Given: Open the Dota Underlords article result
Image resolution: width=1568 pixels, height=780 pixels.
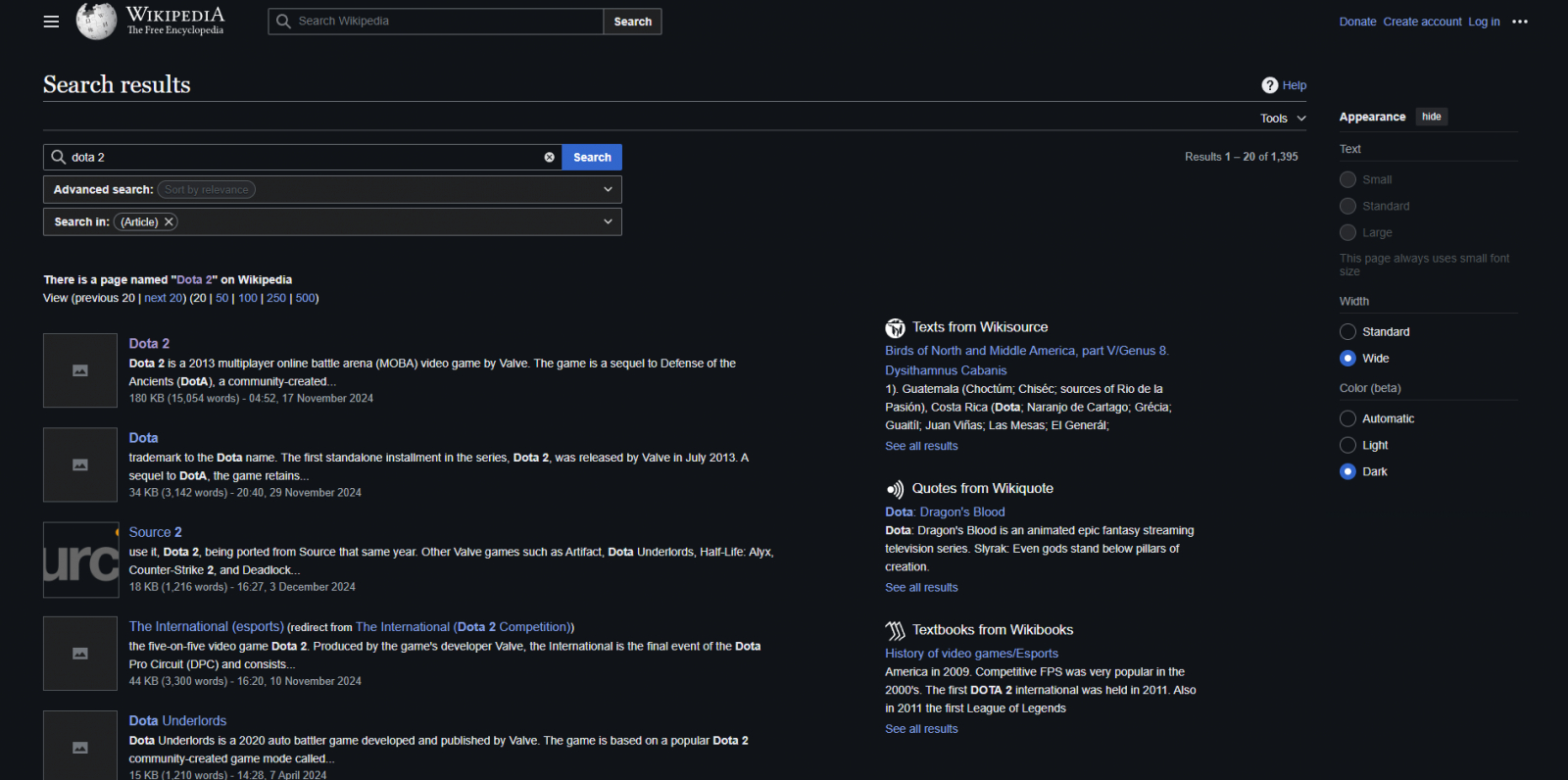Looking at the screenshot, I should pyautogui.click(x=177, y=720).
